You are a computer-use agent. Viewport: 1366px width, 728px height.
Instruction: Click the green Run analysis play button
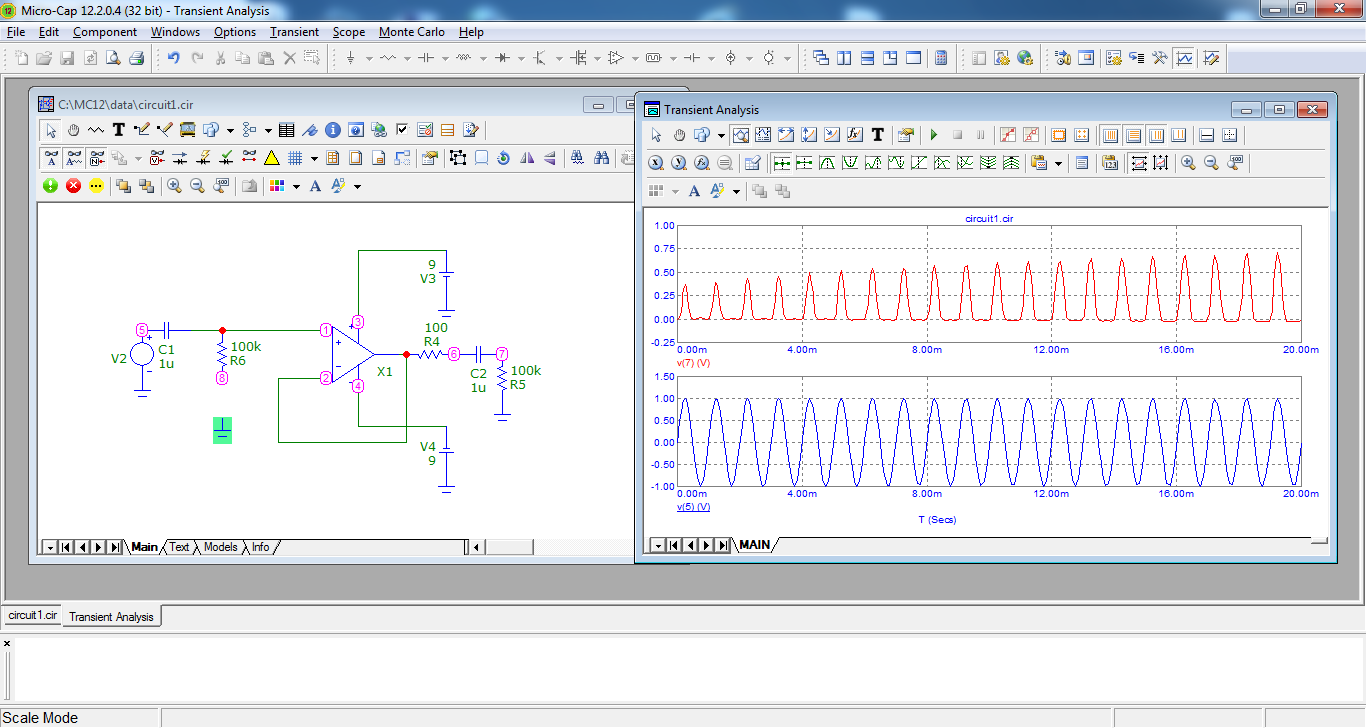click(934, 135)
